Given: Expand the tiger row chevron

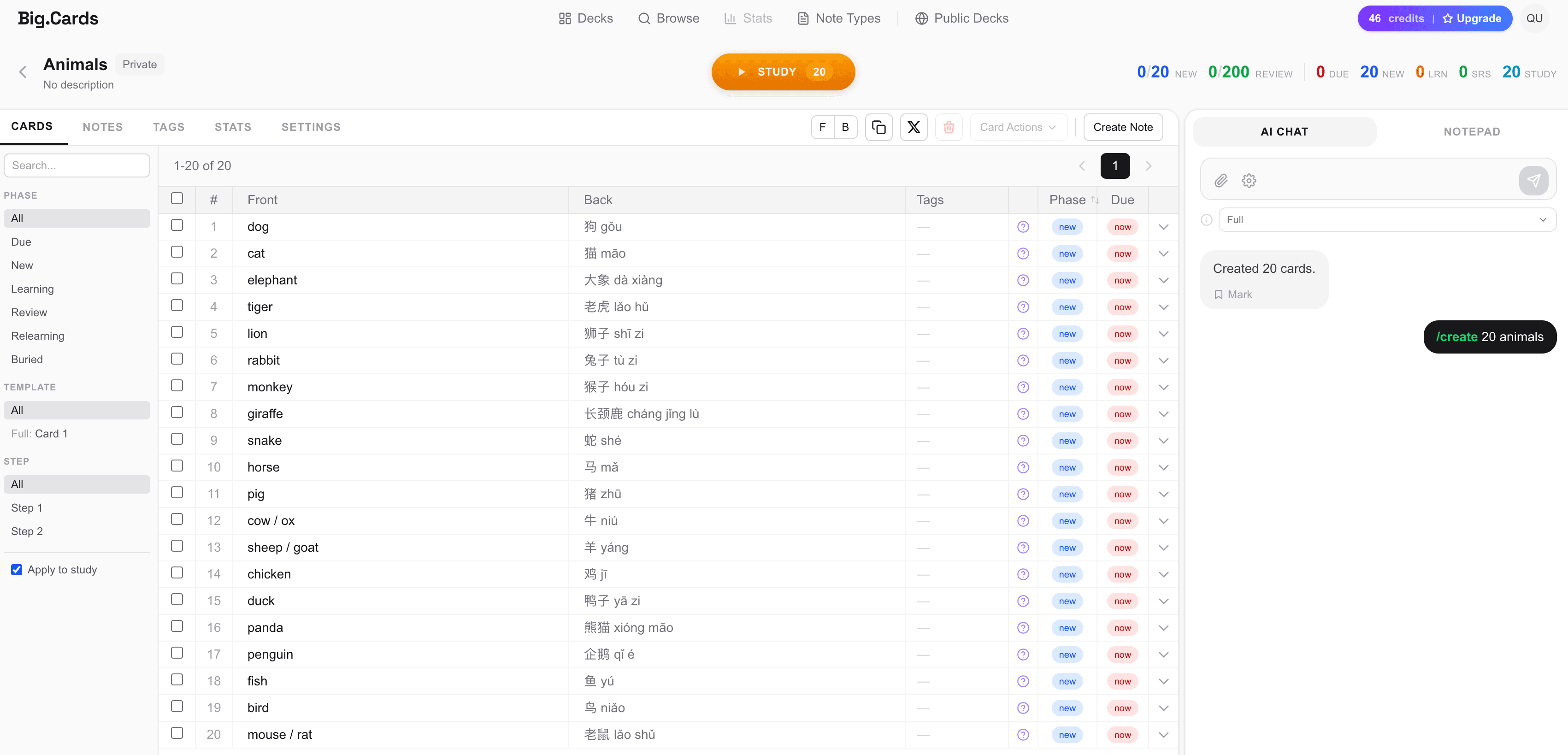Looking at the screenshot, I should [1163, 307].
